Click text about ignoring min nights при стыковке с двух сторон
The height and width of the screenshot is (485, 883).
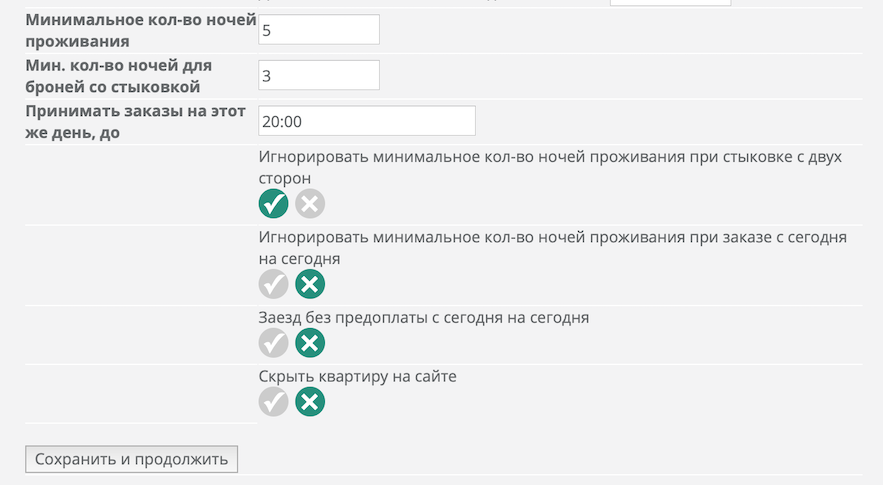(x=550, y=167)
